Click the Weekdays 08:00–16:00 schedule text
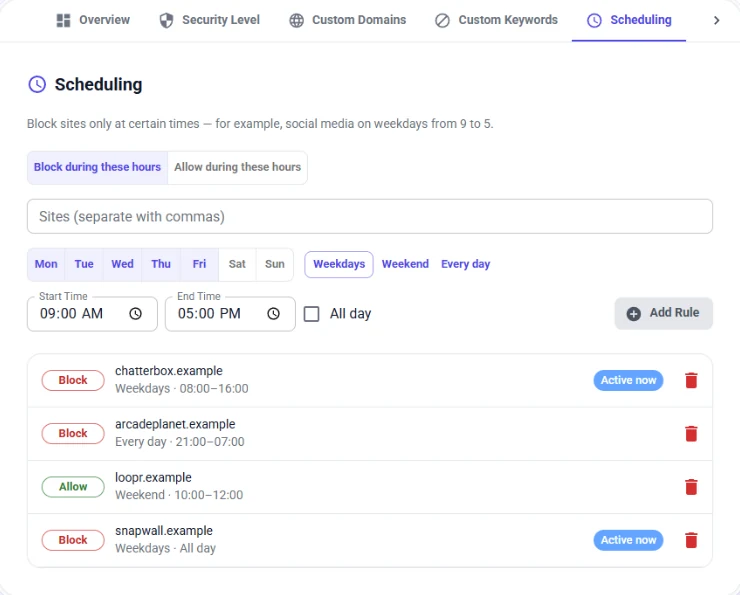Screen dimensions: 740x595 click(x=182, y=389)
